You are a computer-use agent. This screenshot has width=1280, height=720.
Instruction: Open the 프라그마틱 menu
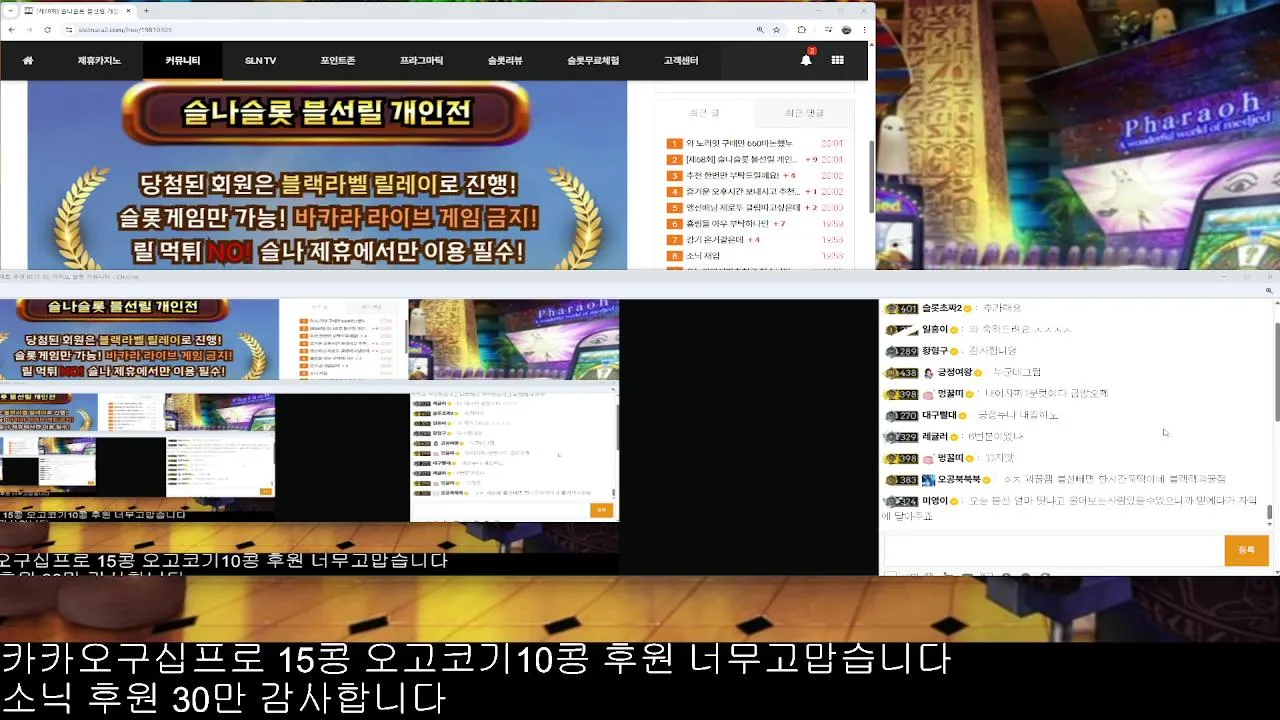tap(421, 61)
